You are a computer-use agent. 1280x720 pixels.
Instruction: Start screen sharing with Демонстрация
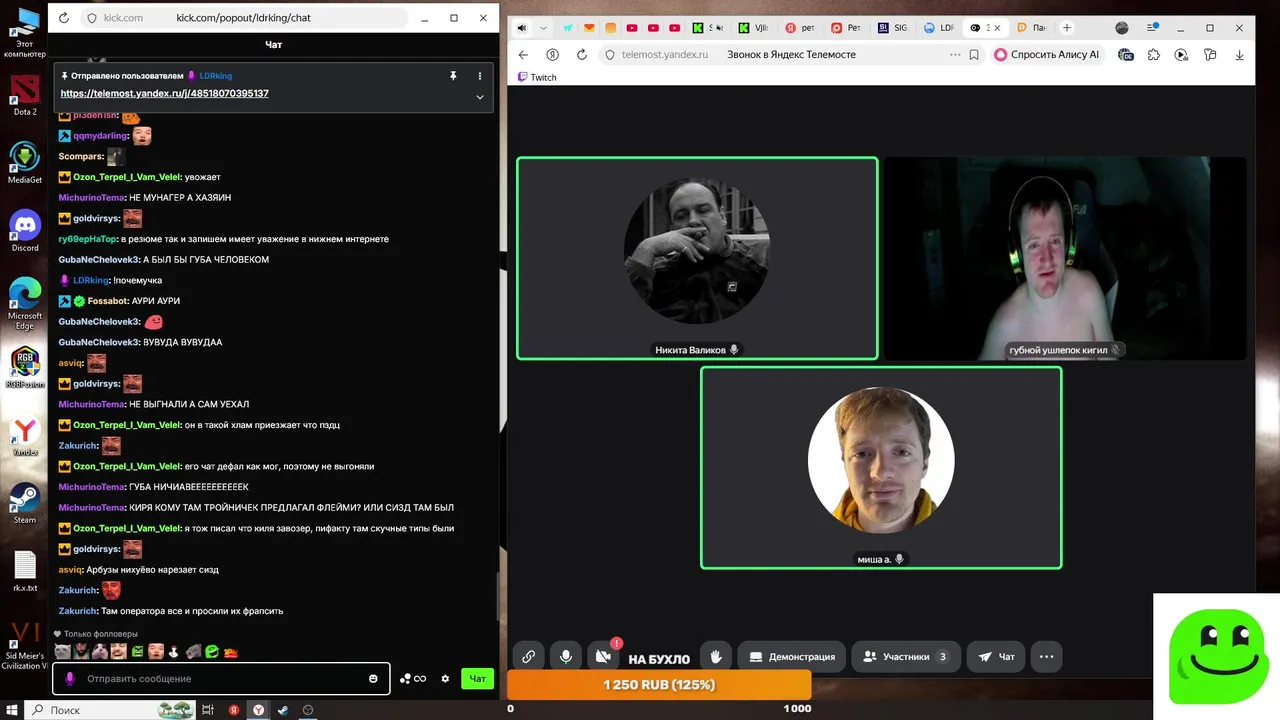792,656
